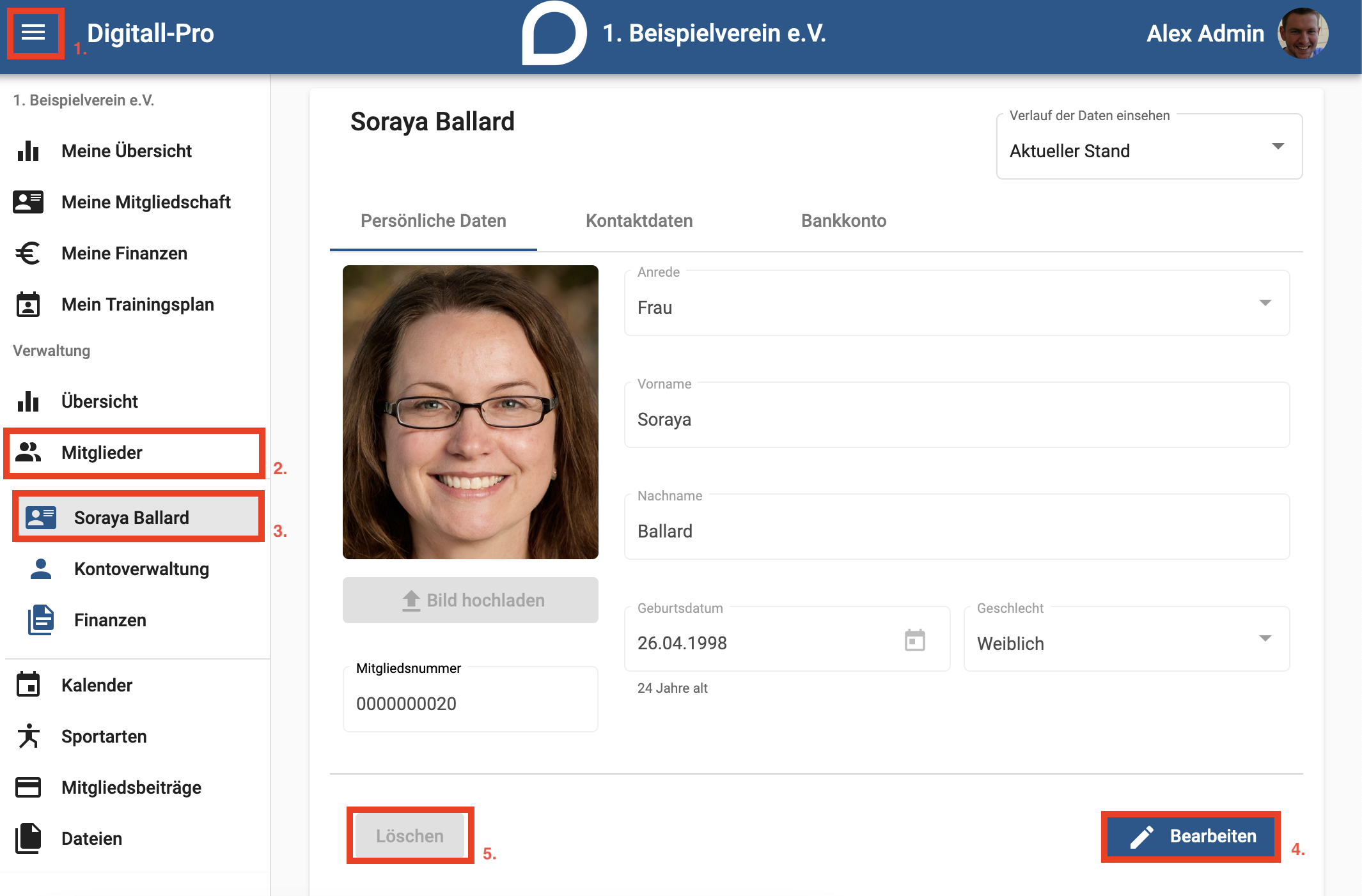Click the 'Soraya Ballard' page heading
The height and width of the screenshot is (896, 1362).
click(432, 121)
